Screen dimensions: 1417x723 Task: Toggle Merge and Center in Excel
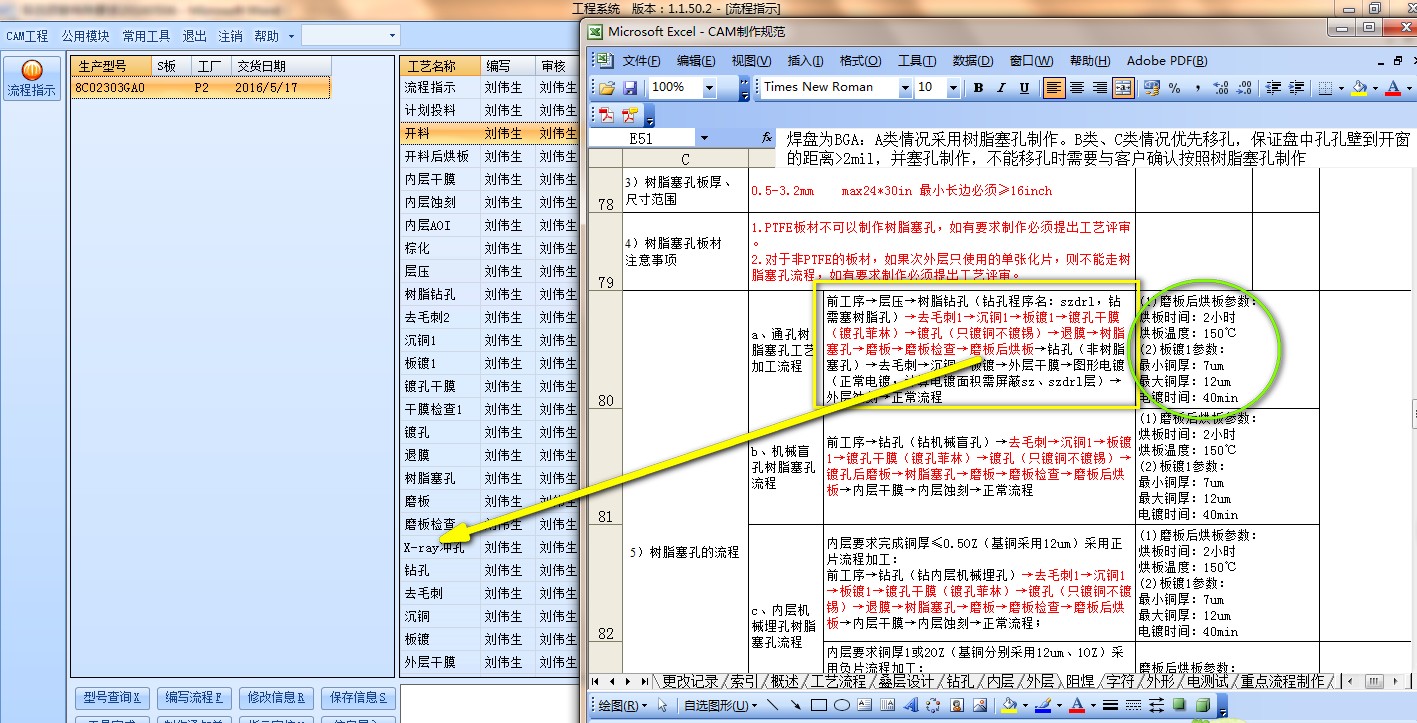(1123, 88)
